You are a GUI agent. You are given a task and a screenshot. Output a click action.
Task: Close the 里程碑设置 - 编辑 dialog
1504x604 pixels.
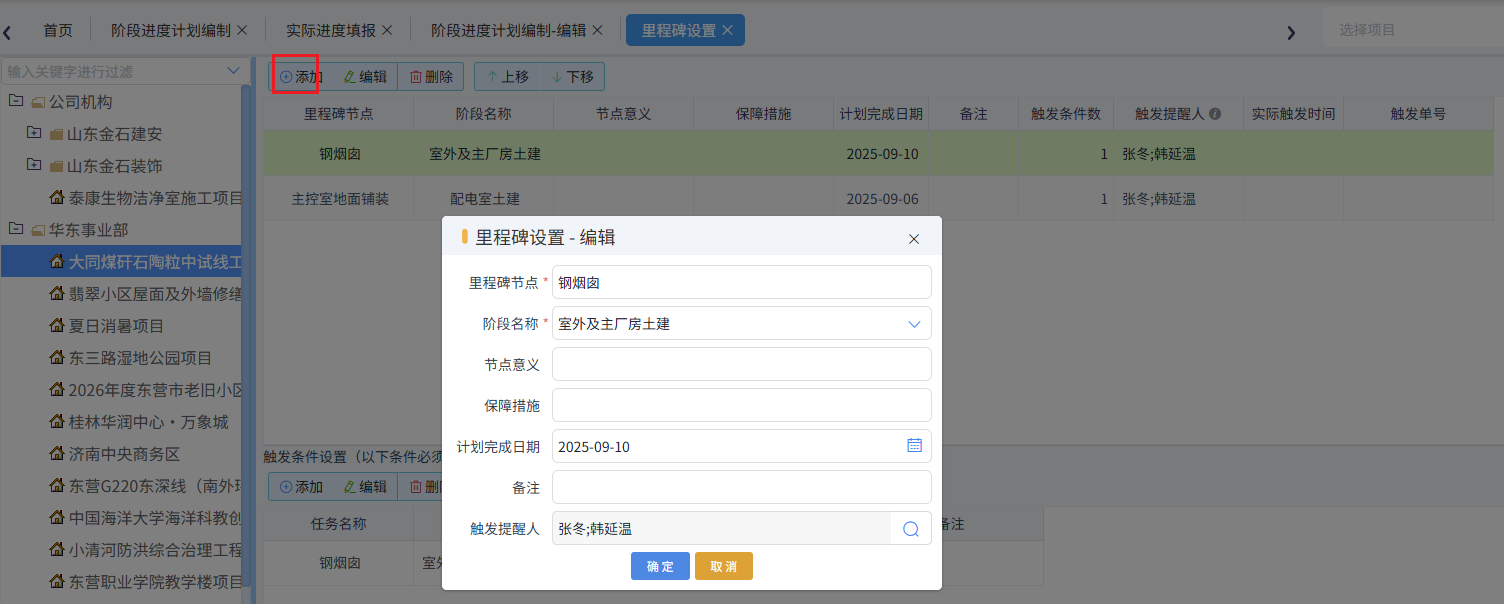(914, 239)
